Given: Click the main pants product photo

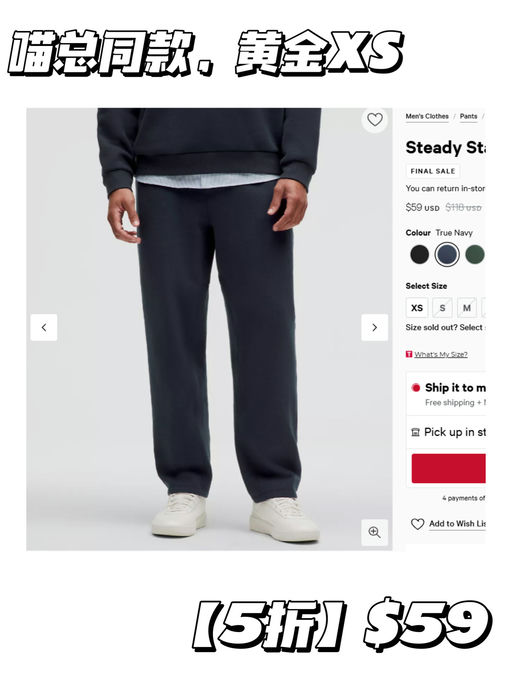Looking at the screenshot, I should click(x=209, y=329).
